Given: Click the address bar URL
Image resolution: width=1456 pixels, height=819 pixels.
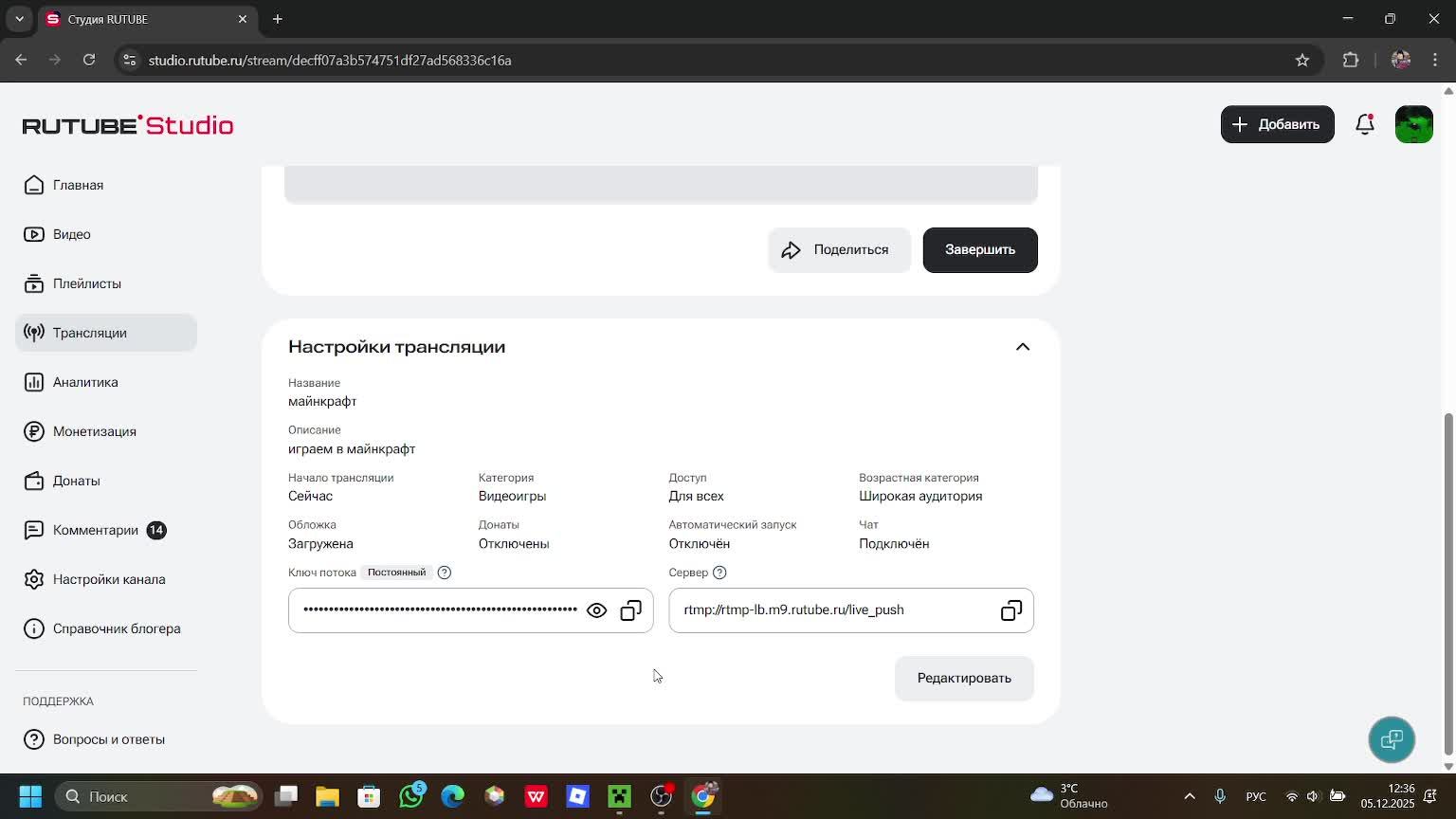Looking at the screenshot, I should click(x=330, y=61).
